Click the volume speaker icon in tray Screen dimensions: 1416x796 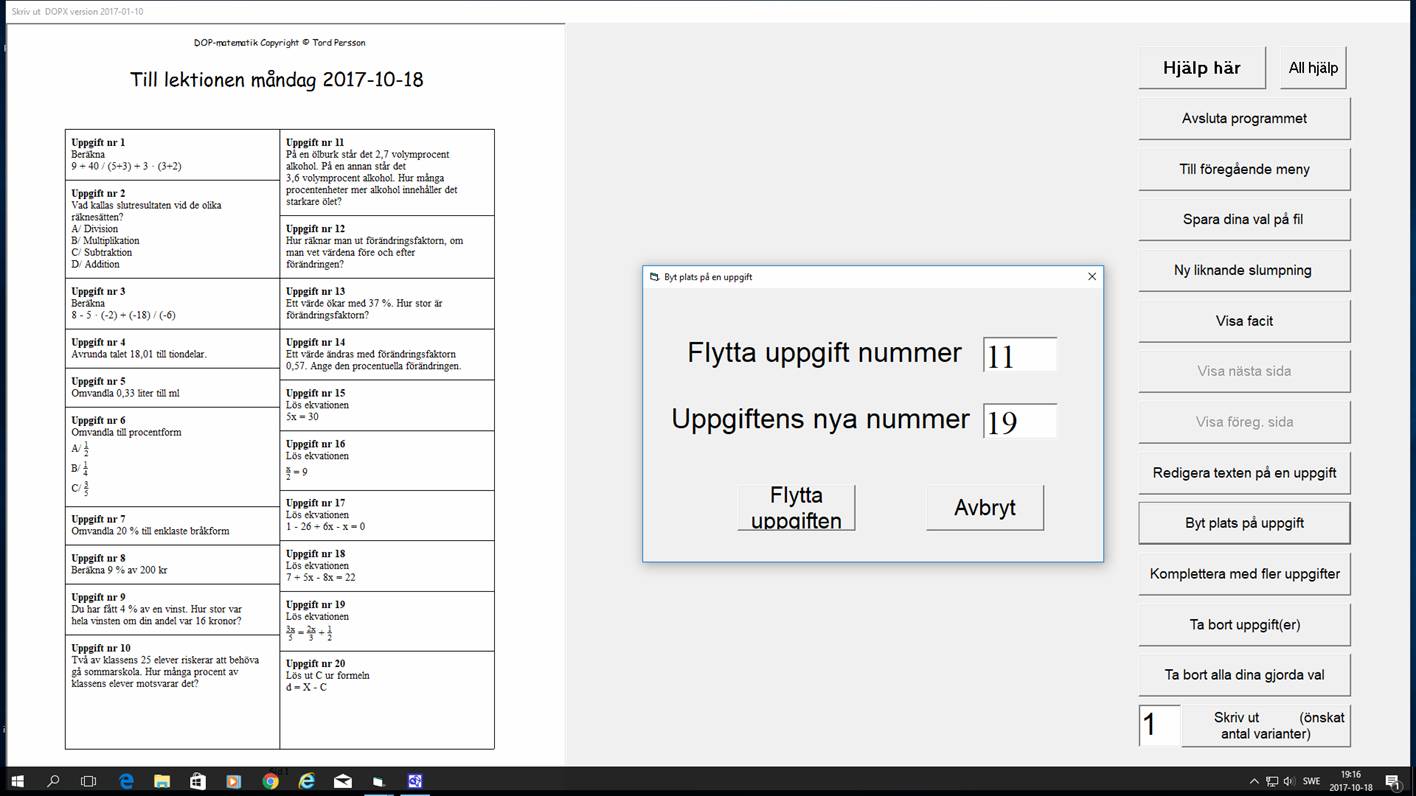pos(1288,781)
